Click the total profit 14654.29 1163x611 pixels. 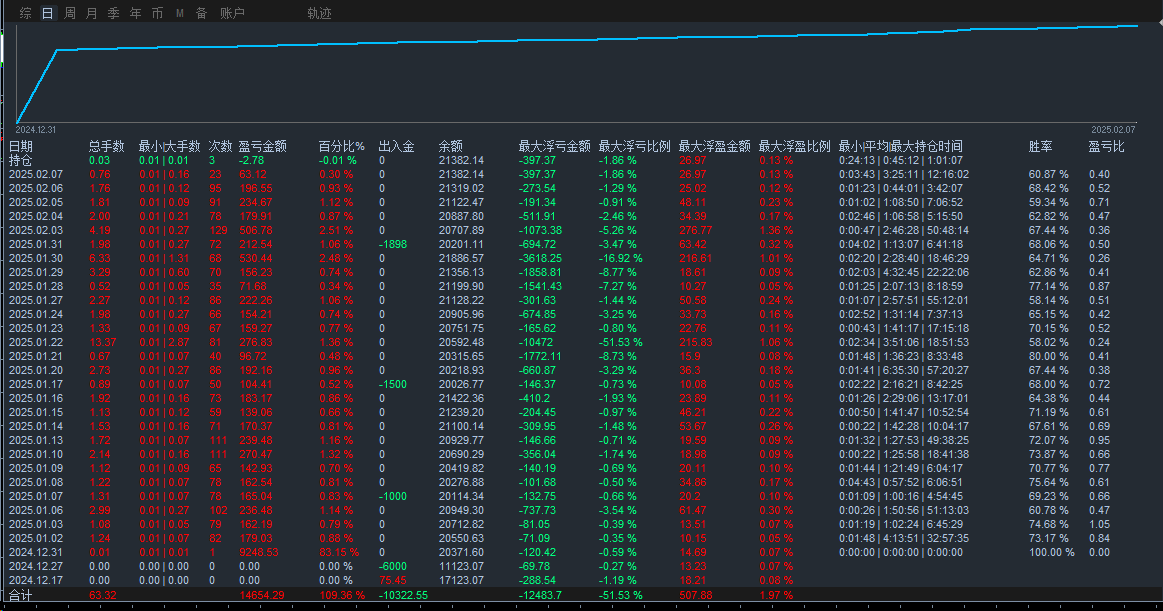click(x=262, y=595)
